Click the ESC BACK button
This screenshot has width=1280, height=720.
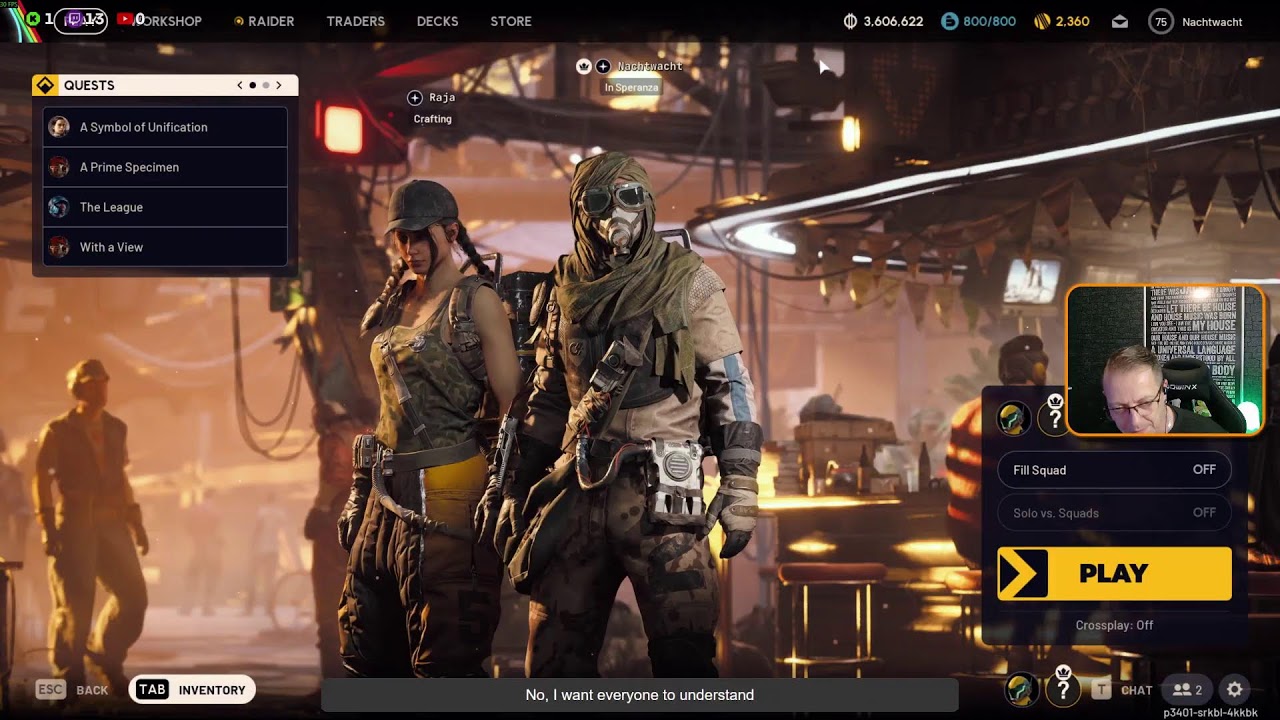pos(72,690)
